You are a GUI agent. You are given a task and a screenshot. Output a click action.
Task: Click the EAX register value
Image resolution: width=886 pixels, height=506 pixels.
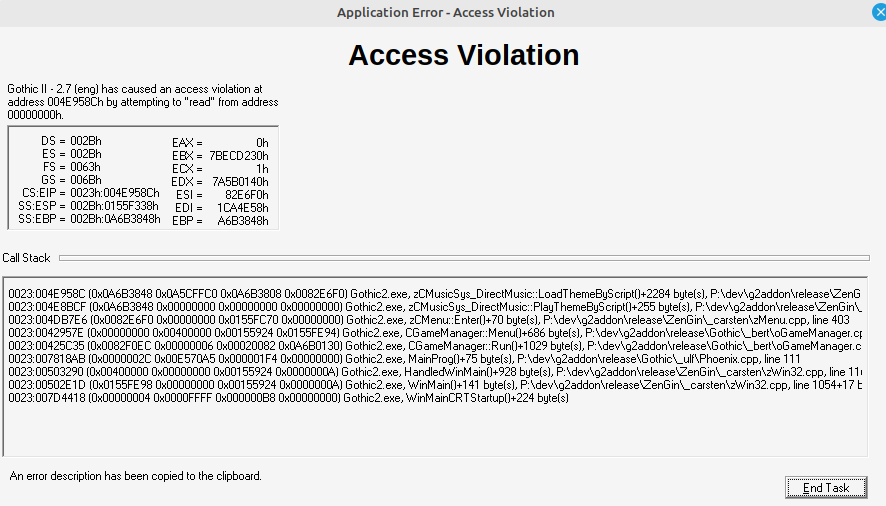point(262,143)
